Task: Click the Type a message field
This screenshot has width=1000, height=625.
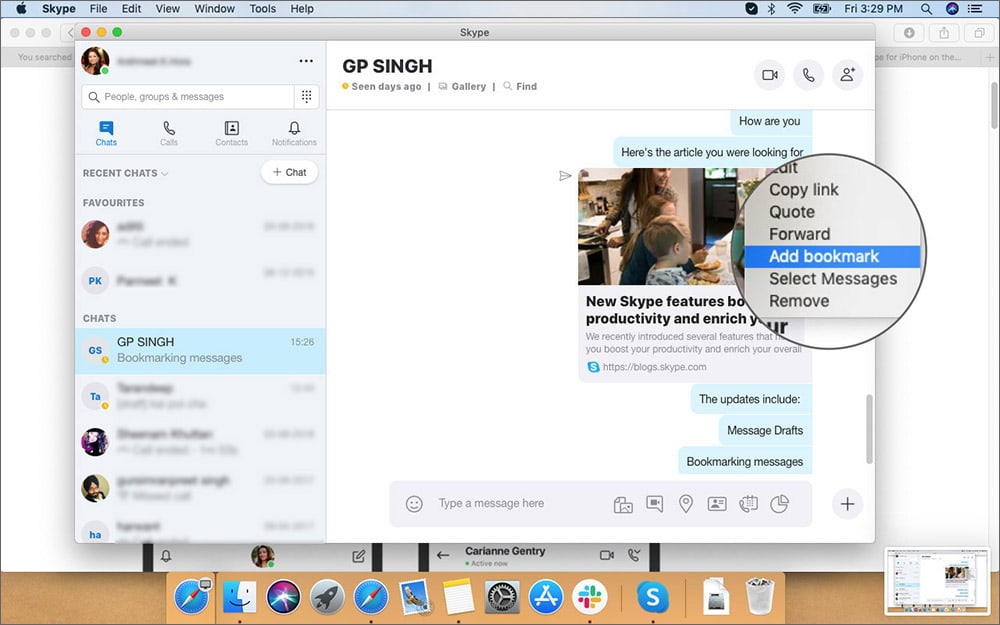Action: coord(510,504)
